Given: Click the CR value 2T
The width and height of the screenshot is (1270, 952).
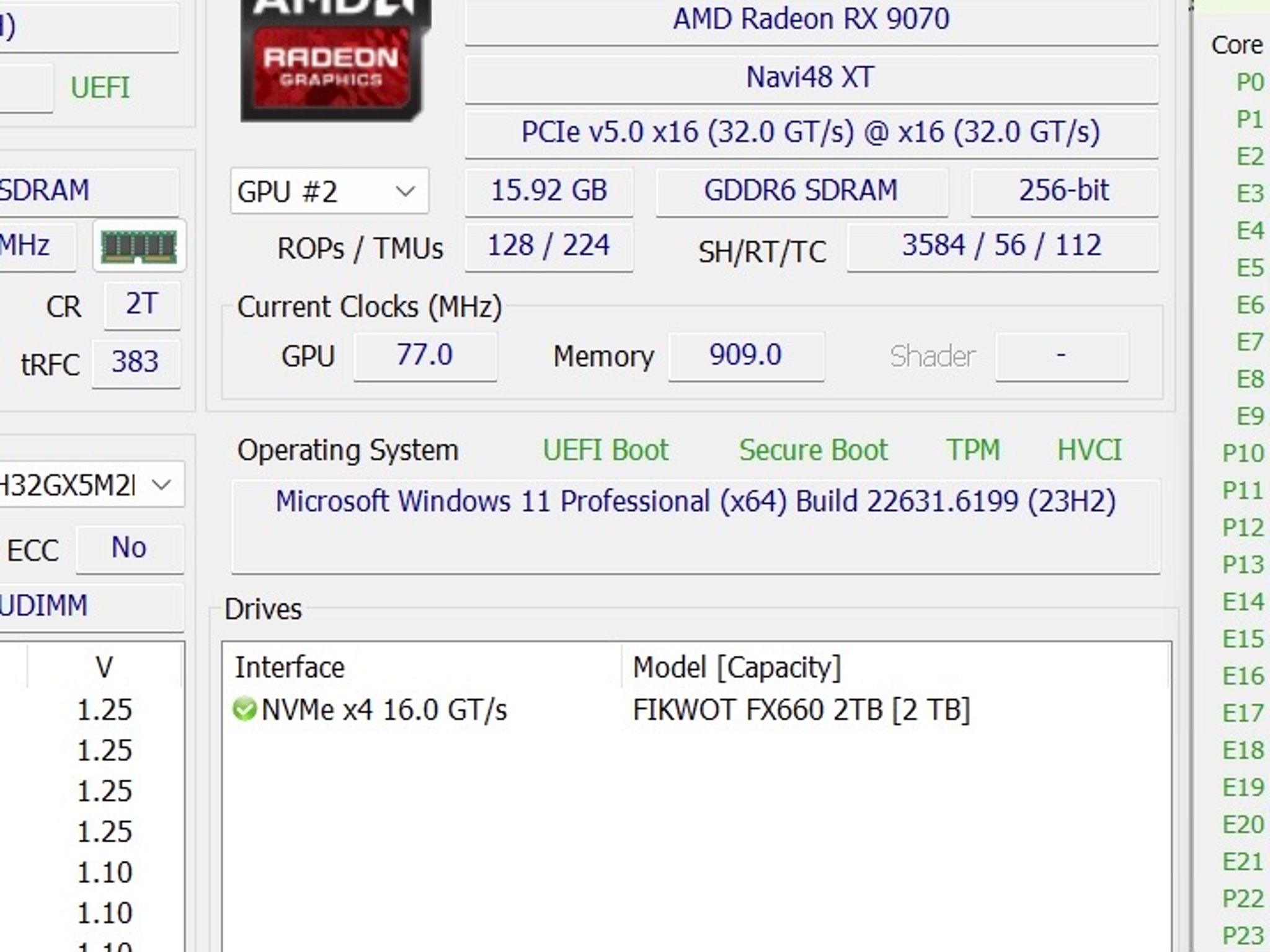Looking at the screenshot, I should coord(142,305).
